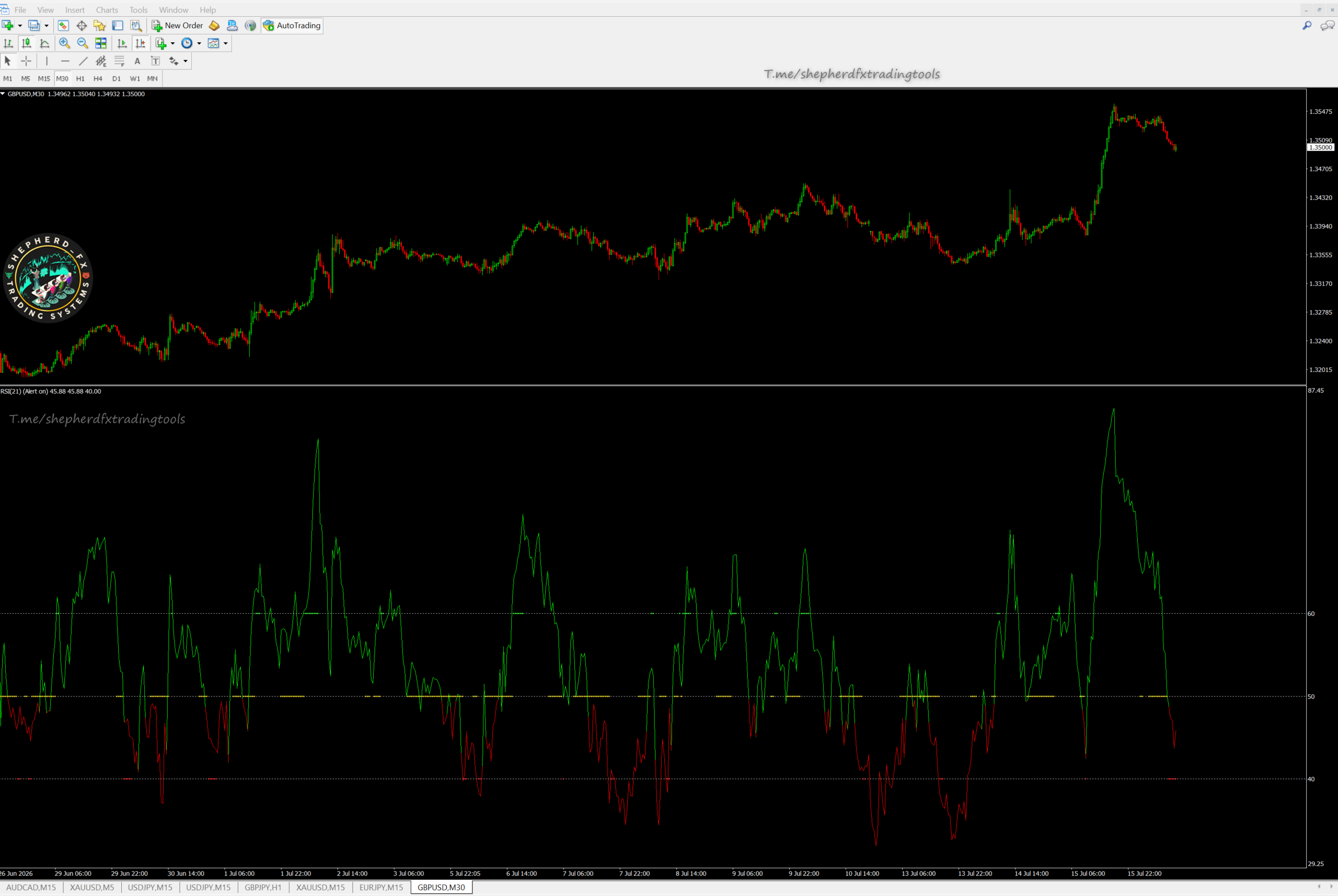The width and height of the screenshot is (1338, 896).
Task: Switch to line chart view
Action: coord(44,43)
